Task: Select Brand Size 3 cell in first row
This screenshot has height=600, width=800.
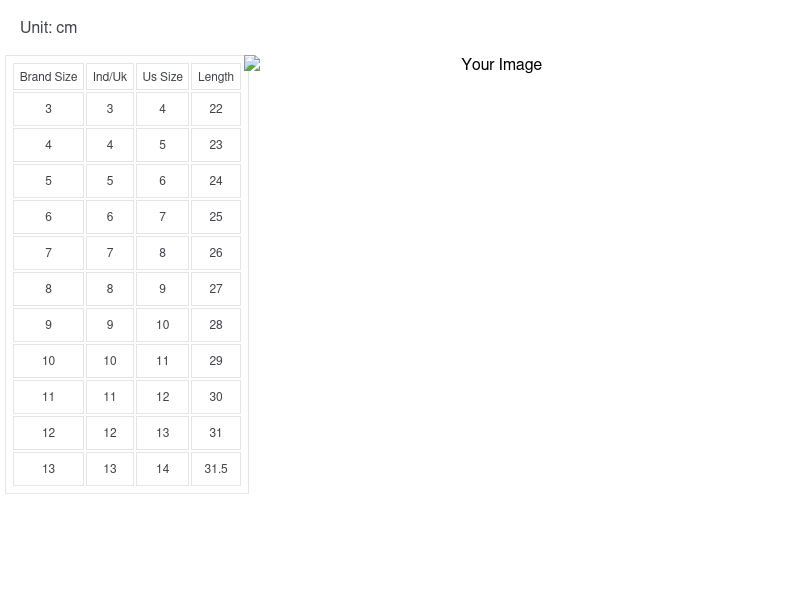Action: 48,109
